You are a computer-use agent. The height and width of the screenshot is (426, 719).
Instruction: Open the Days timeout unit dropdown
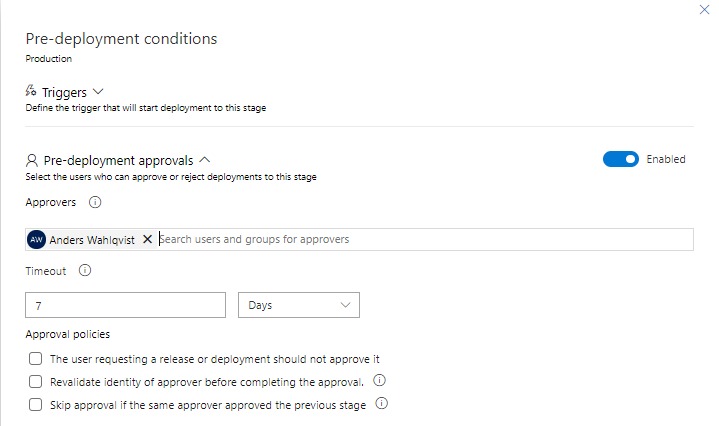(x=298, y=305)
